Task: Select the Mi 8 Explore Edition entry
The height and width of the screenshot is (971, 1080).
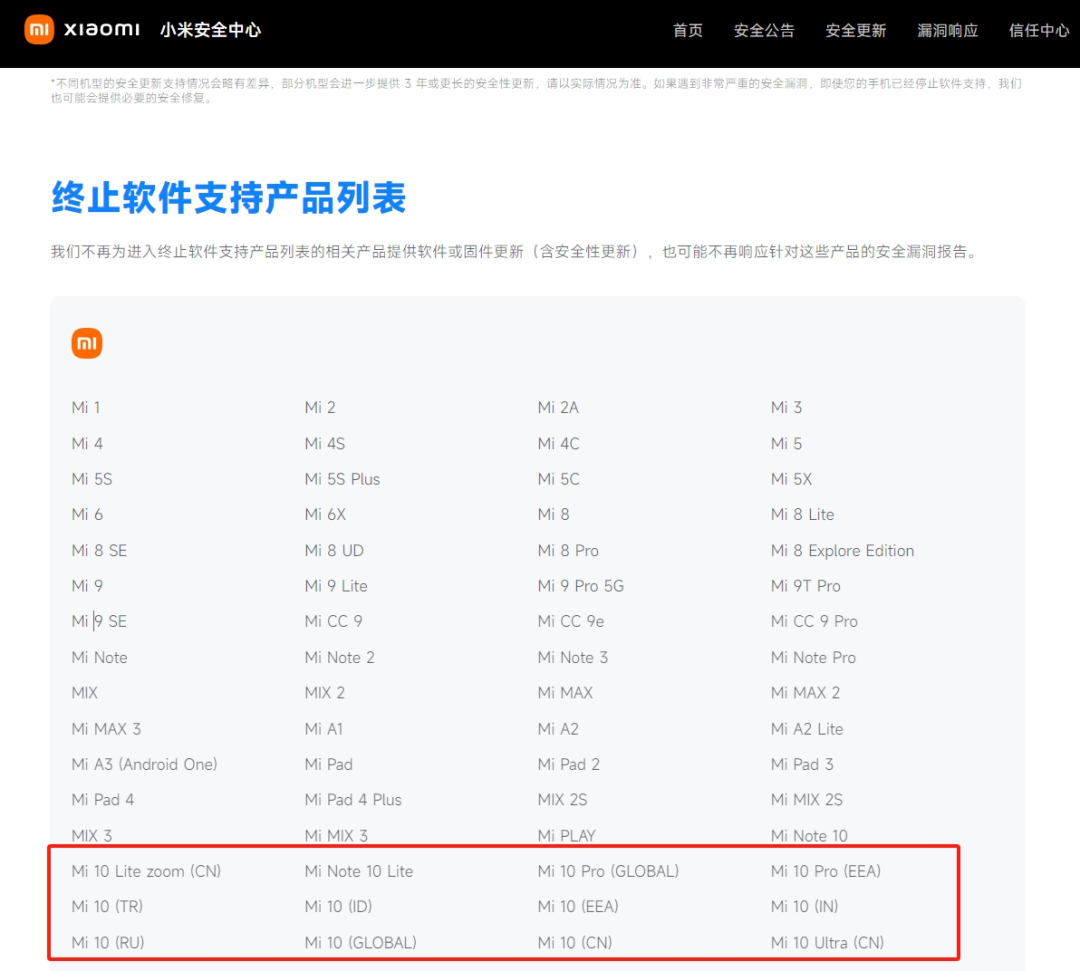Action: (842, 551)
